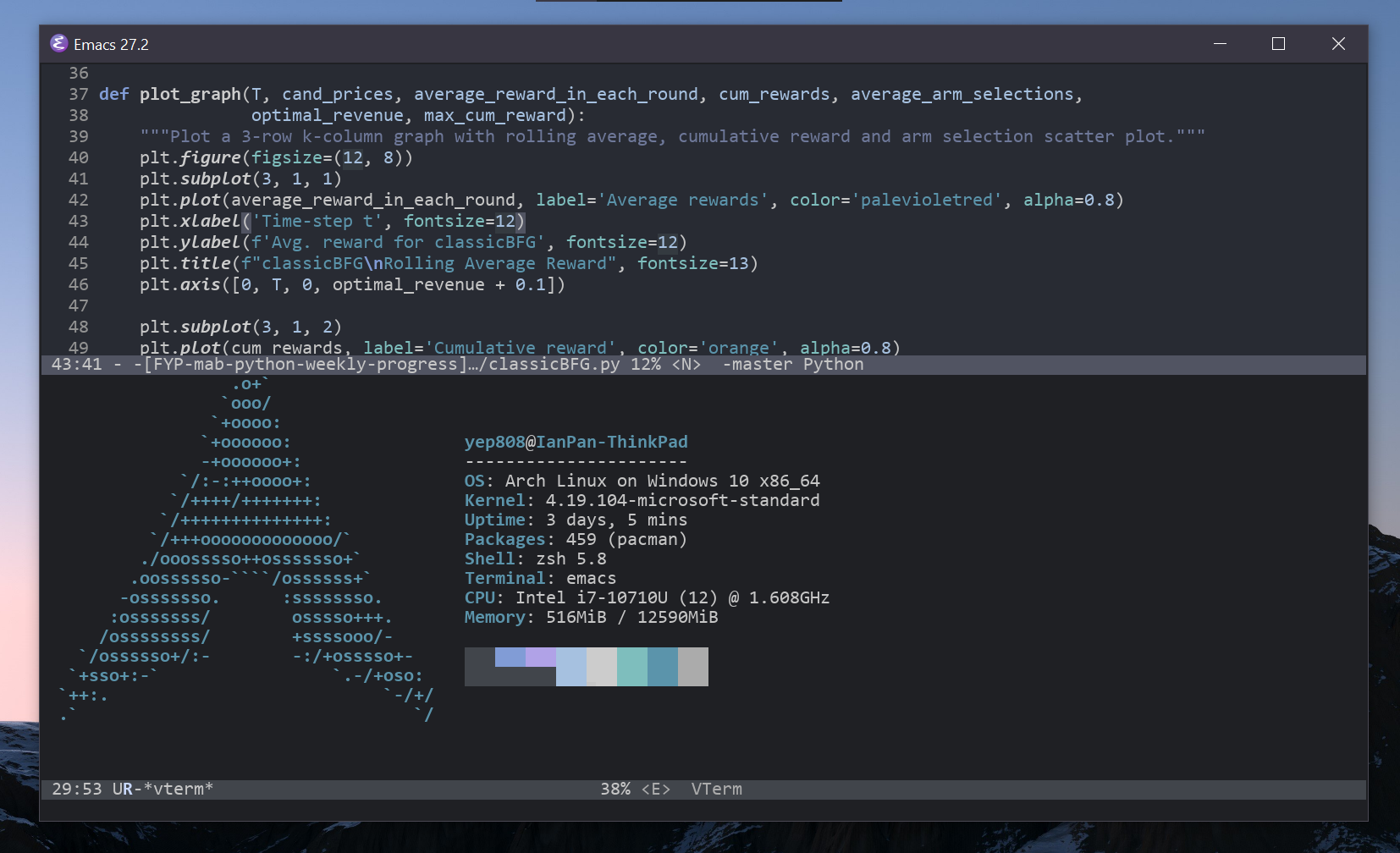Click the medium gray neofetch color block

tap(693, 667)
